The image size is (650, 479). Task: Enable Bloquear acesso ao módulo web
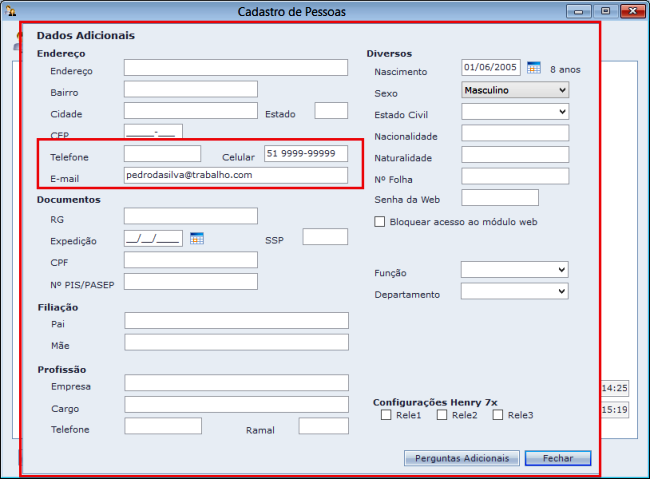tap(380, 221)
